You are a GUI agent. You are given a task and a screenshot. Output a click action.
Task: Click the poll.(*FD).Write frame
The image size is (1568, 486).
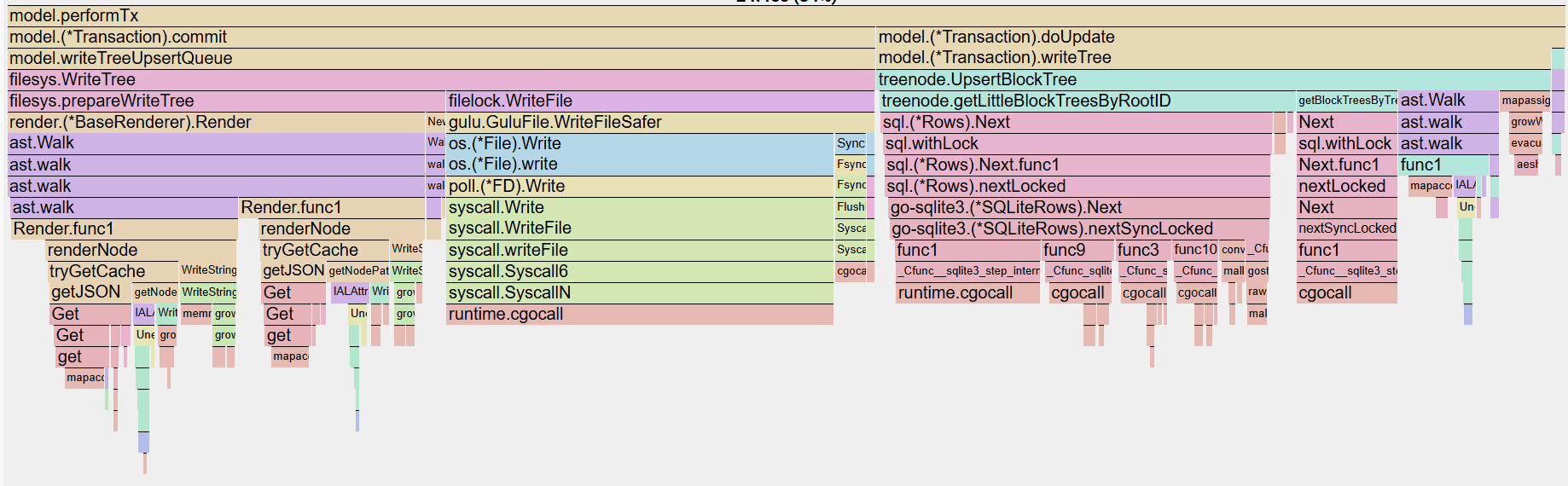[x=640, y=187]
